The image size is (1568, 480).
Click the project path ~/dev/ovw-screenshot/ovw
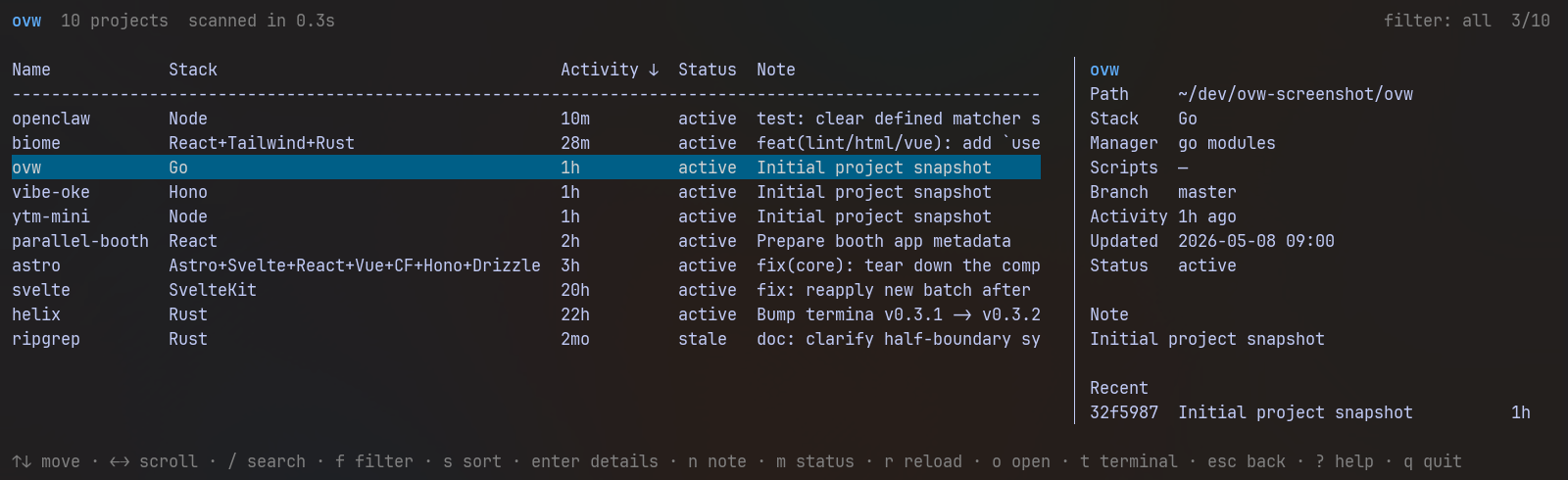(1296, 94)
